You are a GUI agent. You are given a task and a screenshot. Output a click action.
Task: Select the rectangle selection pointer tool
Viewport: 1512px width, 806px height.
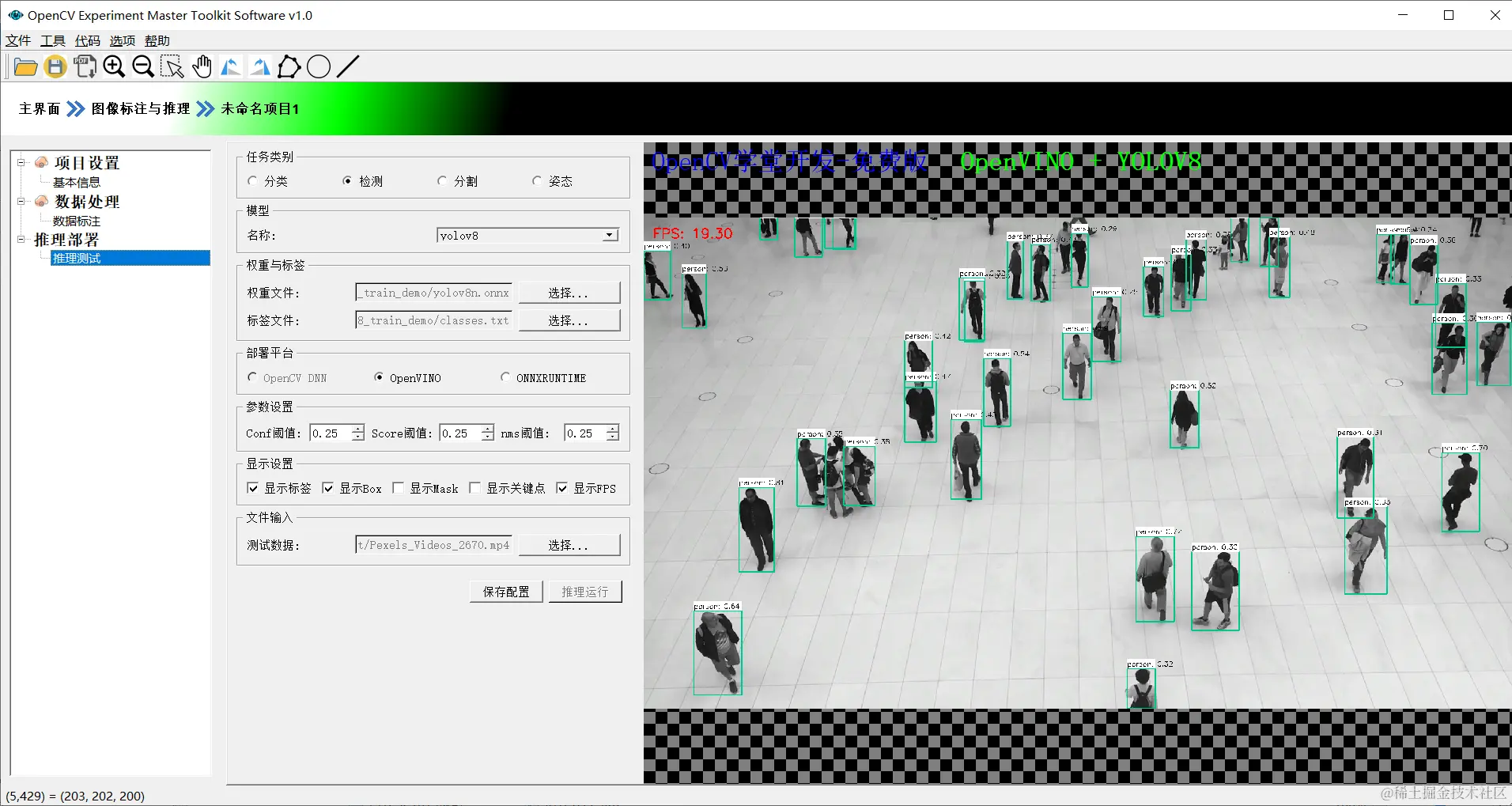(172, 67)
